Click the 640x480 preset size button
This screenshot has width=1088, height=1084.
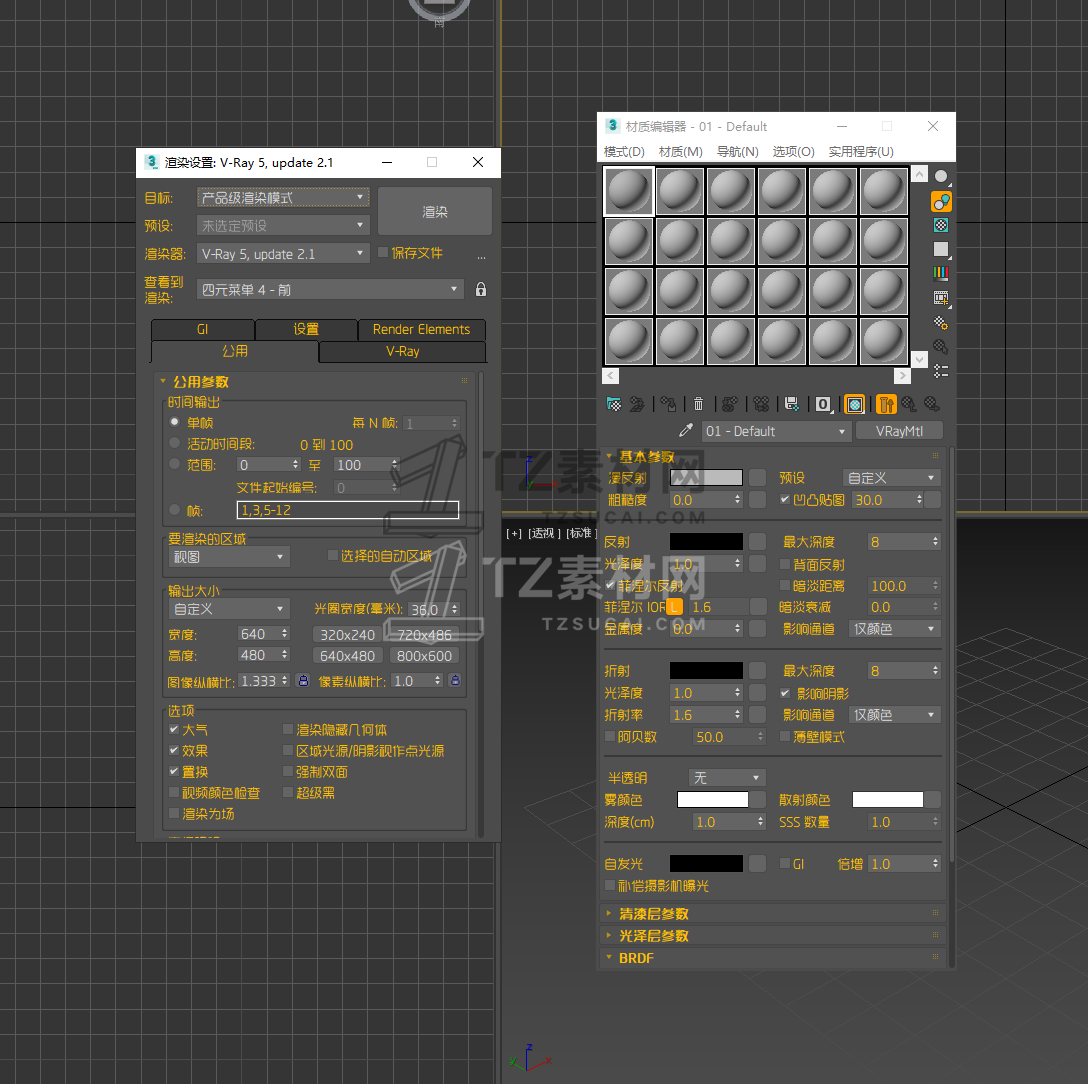point(348,656)
